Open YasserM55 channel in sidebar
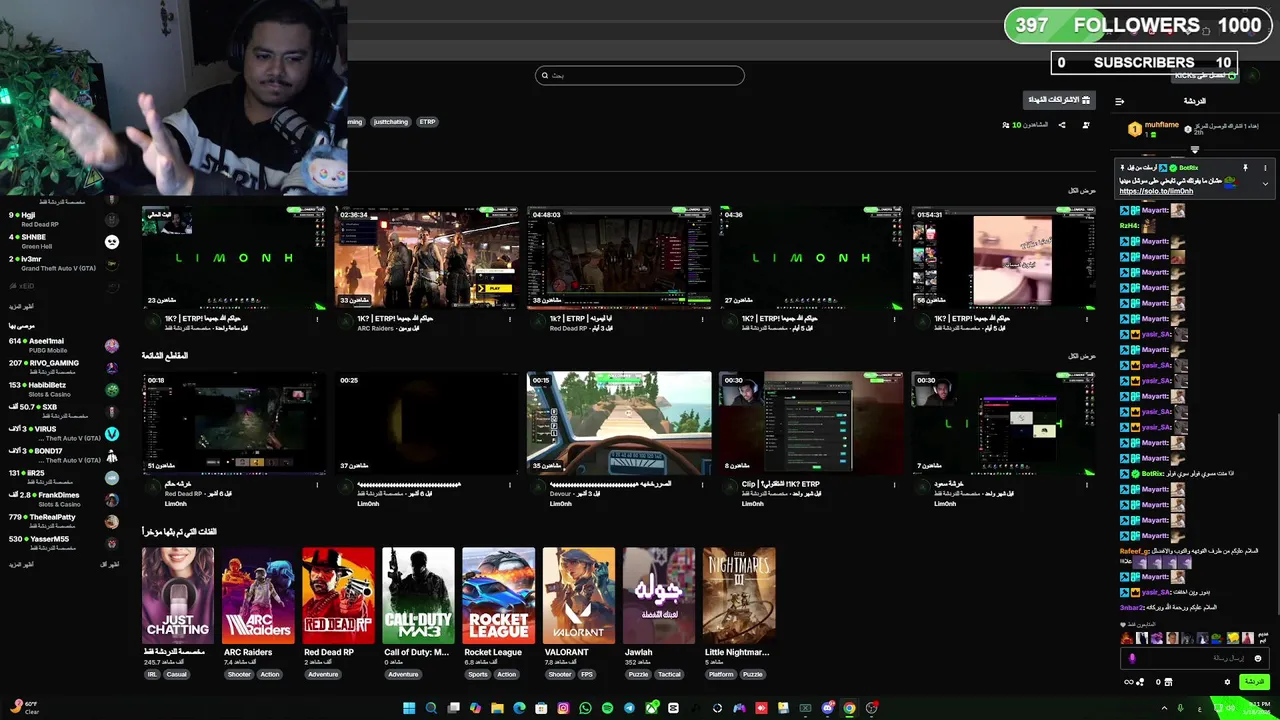Image resolution: width=1280 pixels, height=720 pixels. [62, 543]
